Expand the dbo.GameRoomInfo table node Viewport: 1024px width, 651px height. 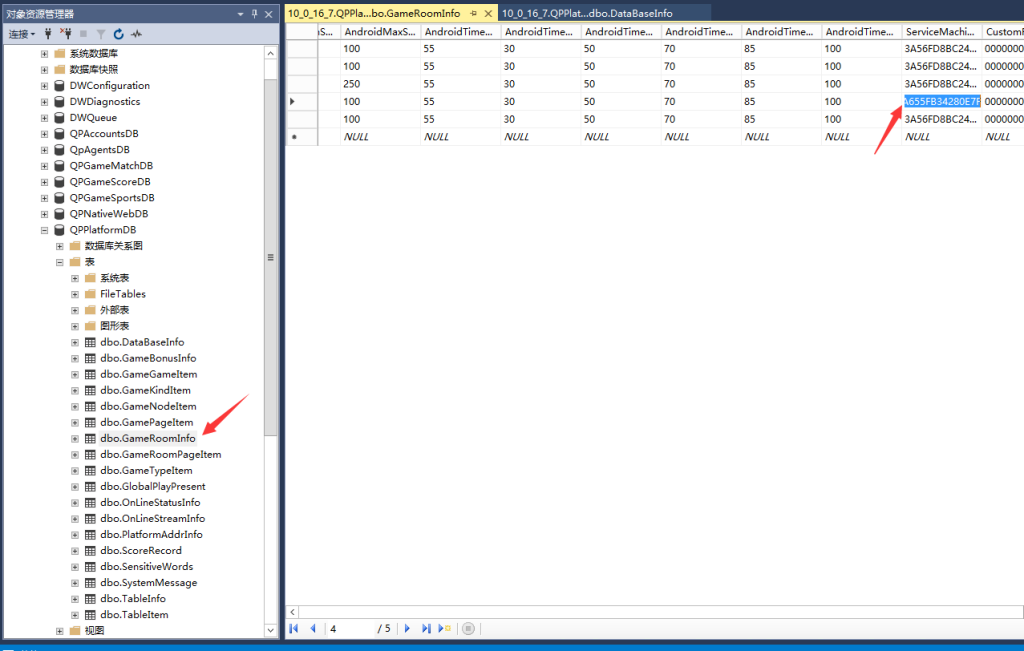(75, 438)
